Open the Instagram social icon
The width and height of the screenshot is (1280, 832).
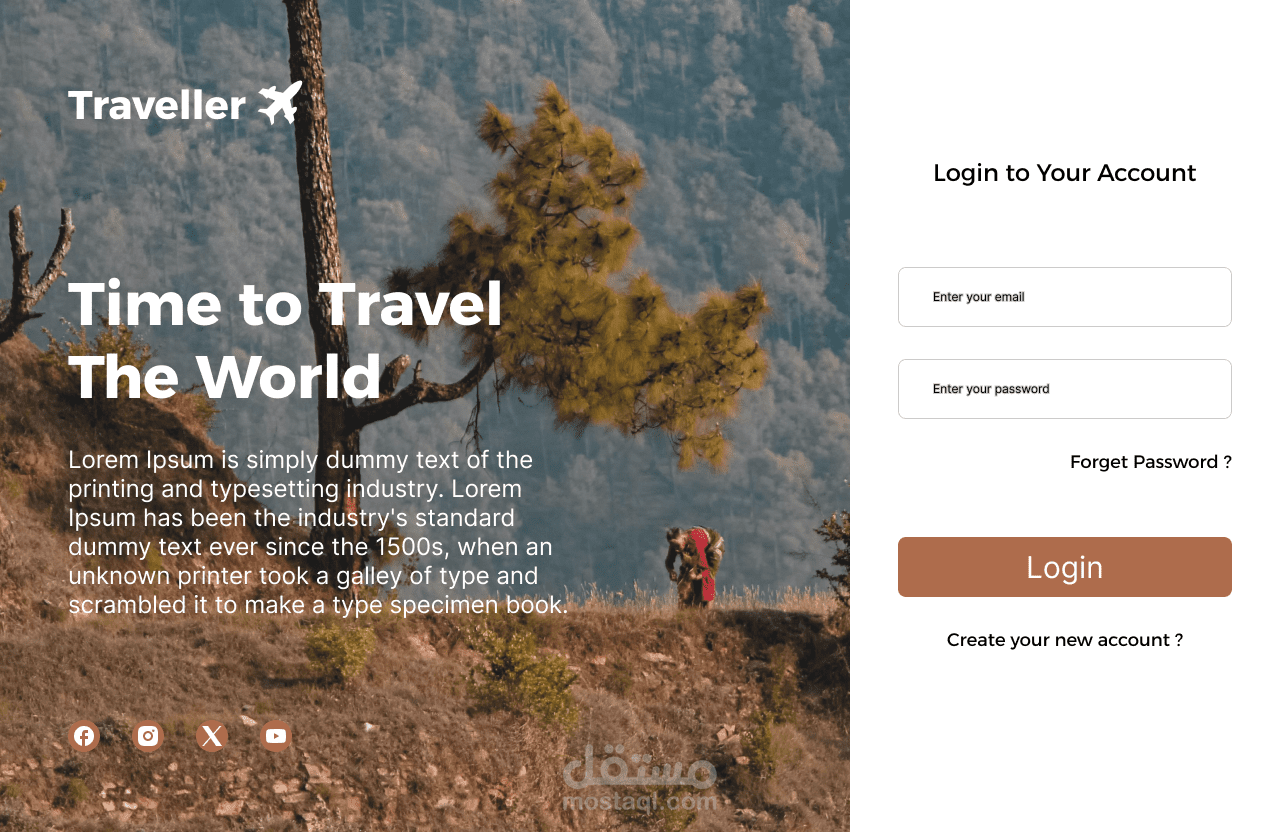pyautogui.click(x=148, y=736)
